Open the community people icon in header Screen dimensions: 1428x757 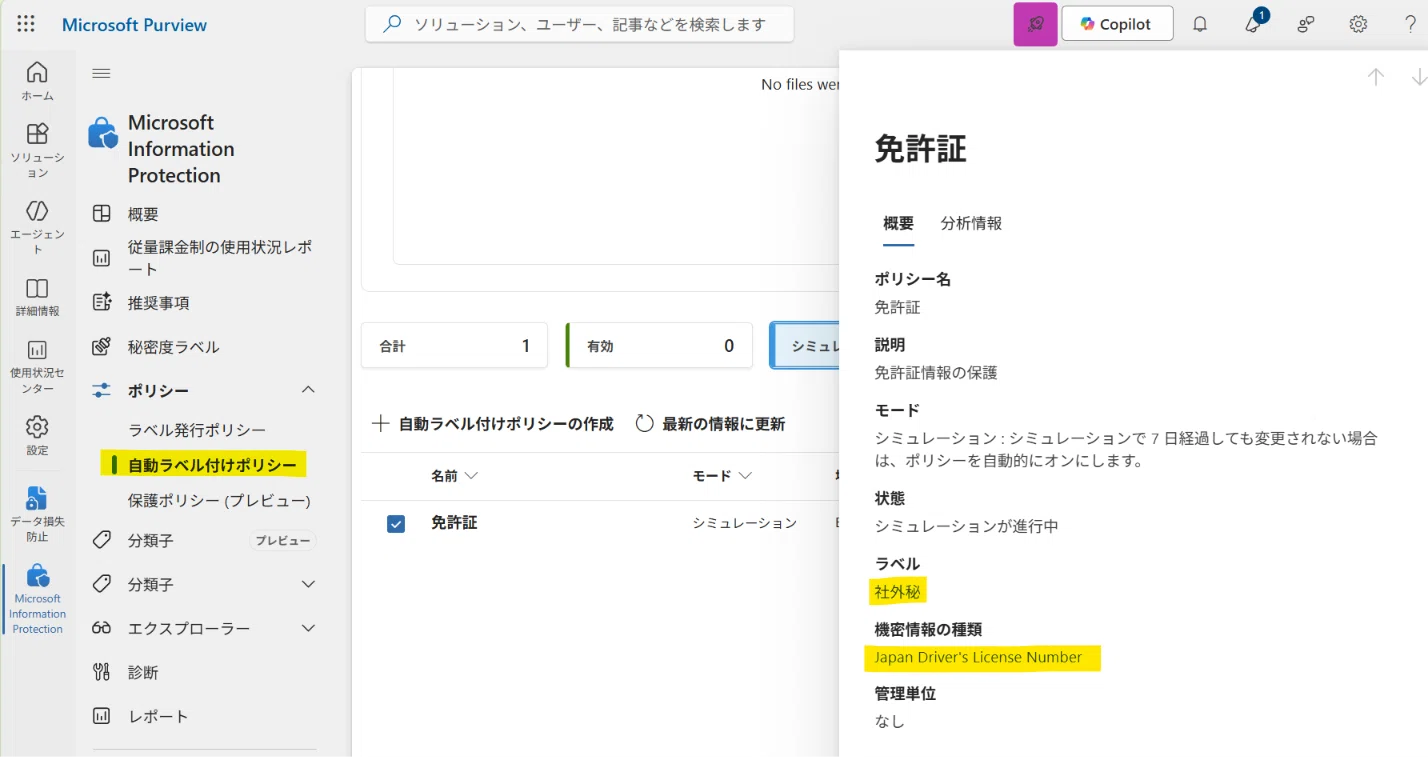coord(1305,25)
